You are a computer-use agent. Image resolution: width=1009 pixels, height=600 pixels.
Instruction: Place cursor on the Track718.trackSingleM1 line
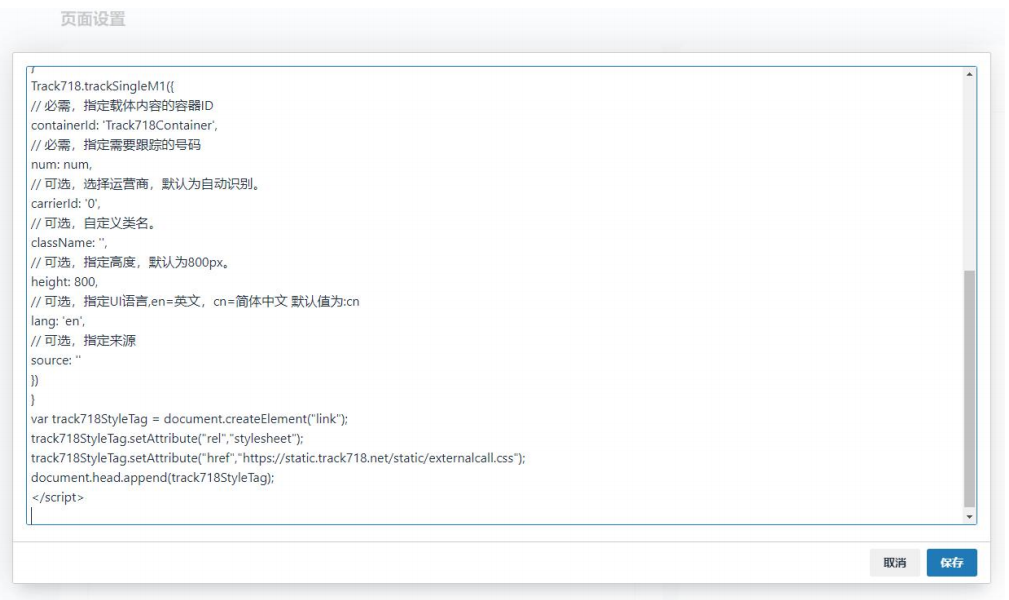point(102,86)
